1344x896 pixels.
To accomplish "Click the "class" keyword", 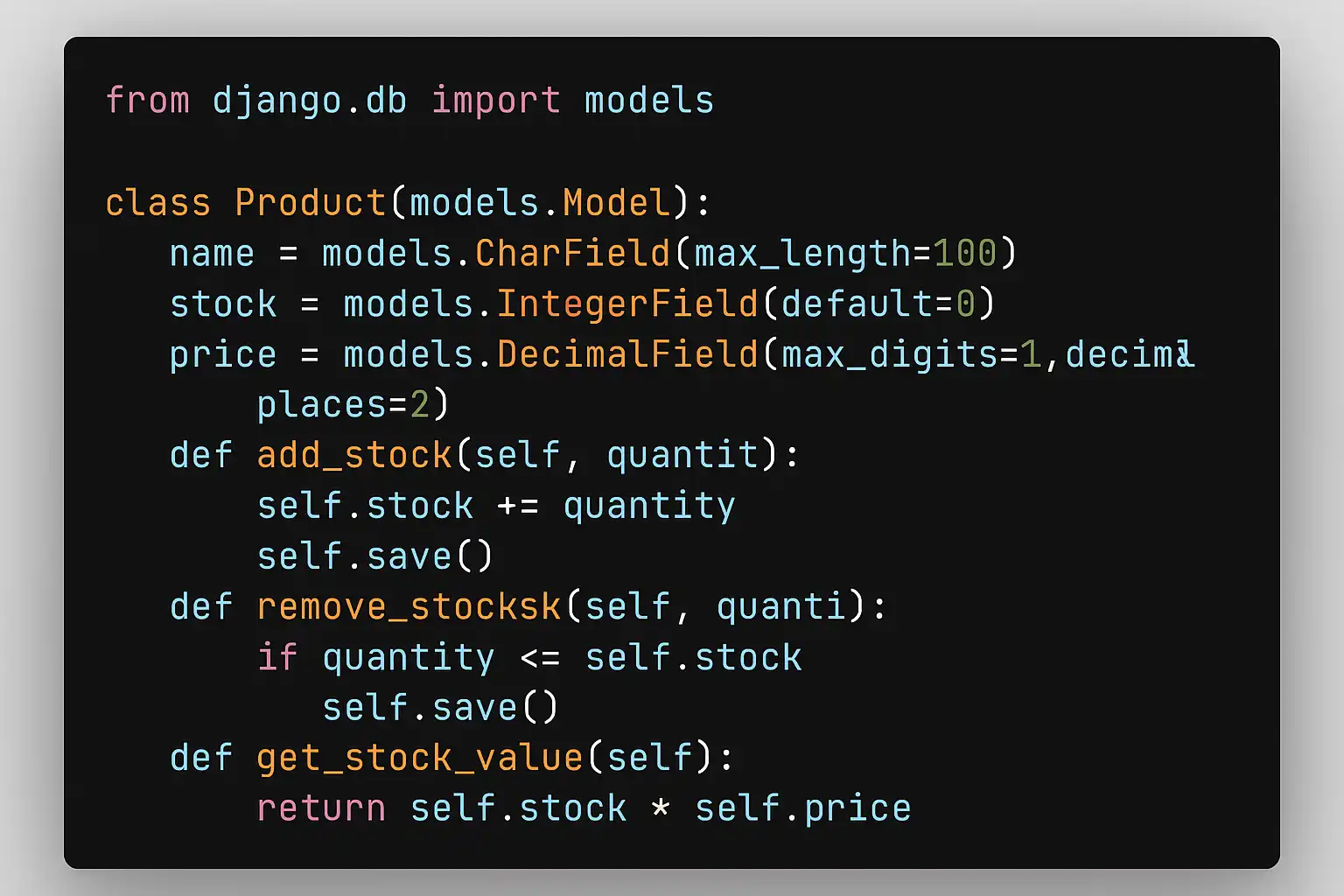I will (x=157, y=203).
